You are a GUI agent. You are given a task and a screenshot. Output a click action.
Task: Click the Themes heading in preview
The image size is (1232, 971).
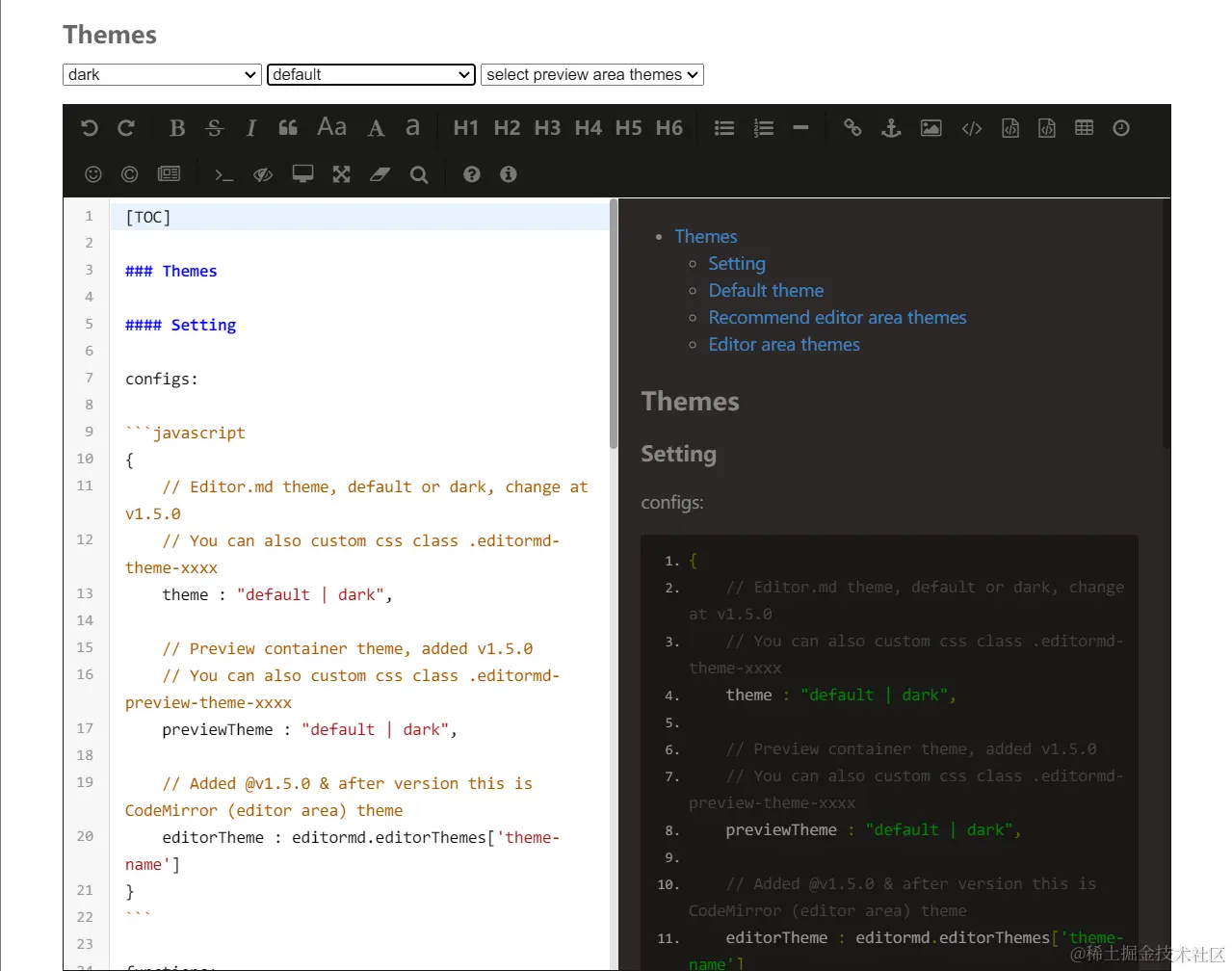[691, 401]
